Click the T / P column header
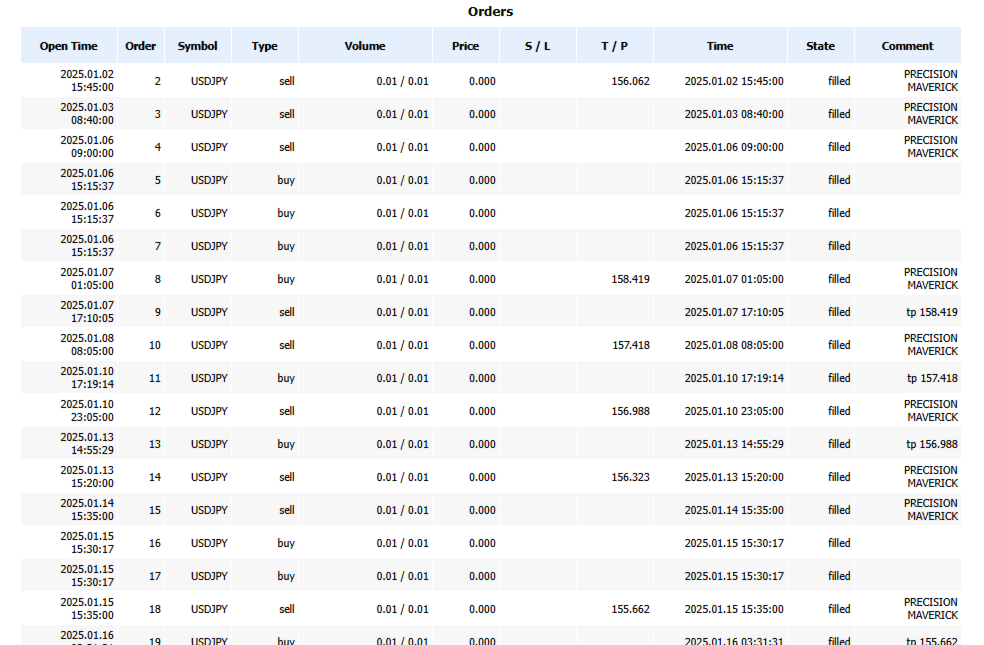Screen dimensions: 984x645 615,46
